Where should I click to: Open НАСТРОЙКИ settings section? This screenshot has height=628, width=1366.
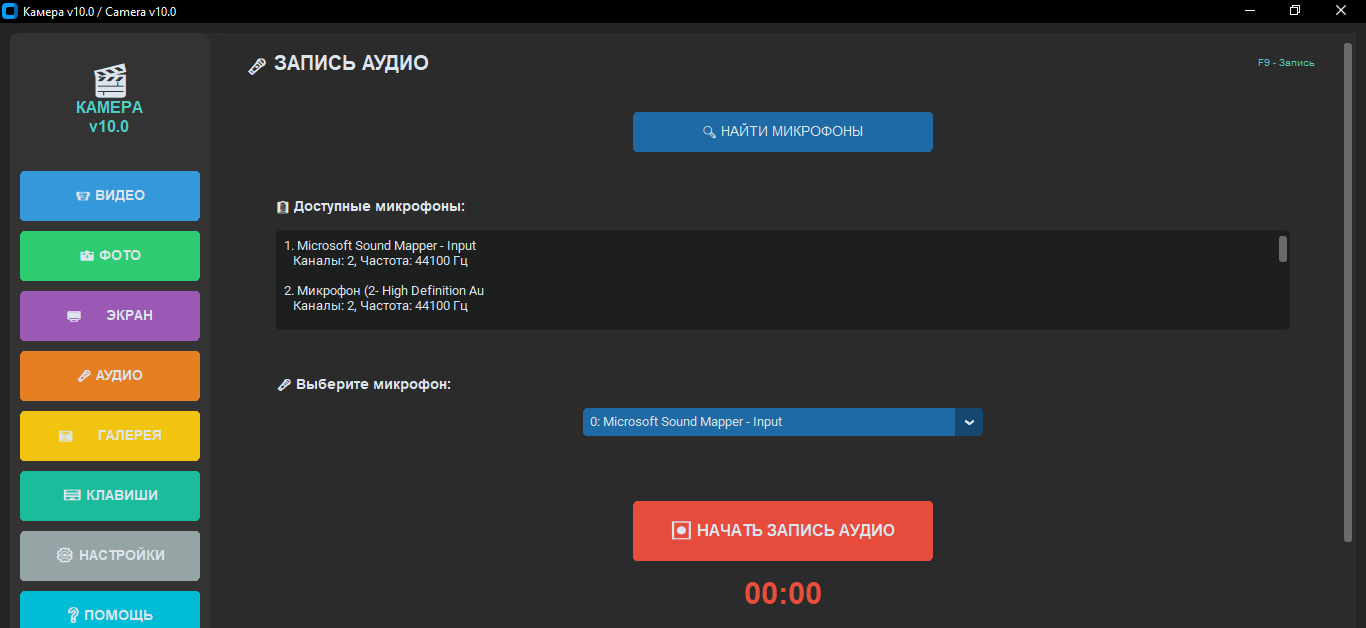110,556
